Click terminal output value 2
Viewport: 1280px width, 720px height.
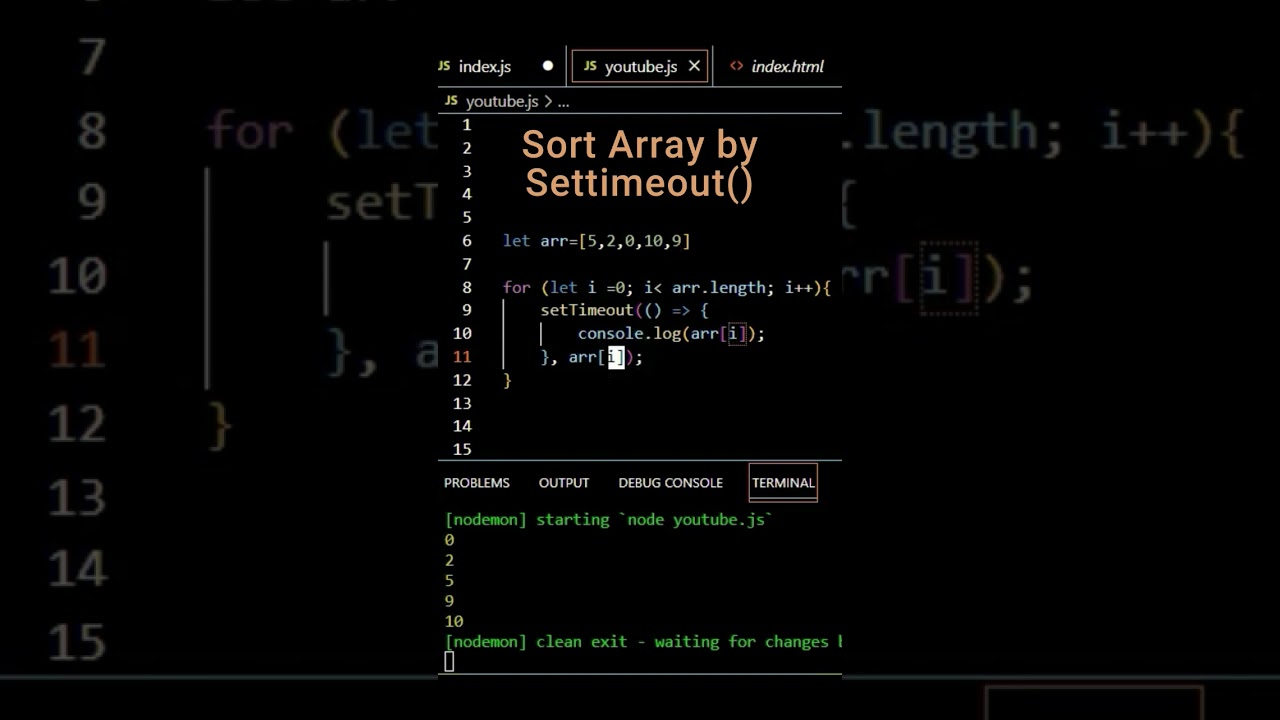(x=449, y=560)
